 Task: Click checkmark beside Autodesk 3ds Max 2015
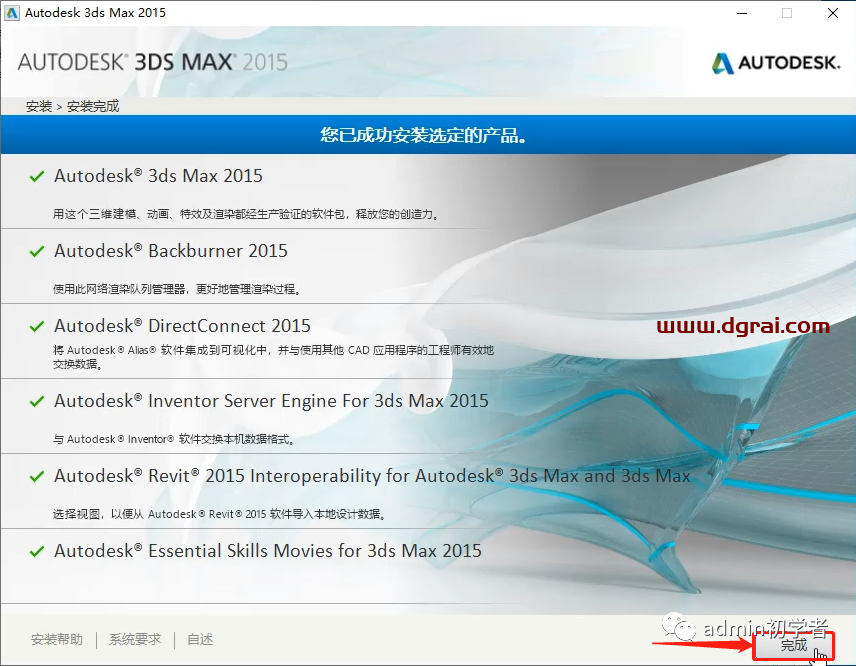(x=37, y=176)
